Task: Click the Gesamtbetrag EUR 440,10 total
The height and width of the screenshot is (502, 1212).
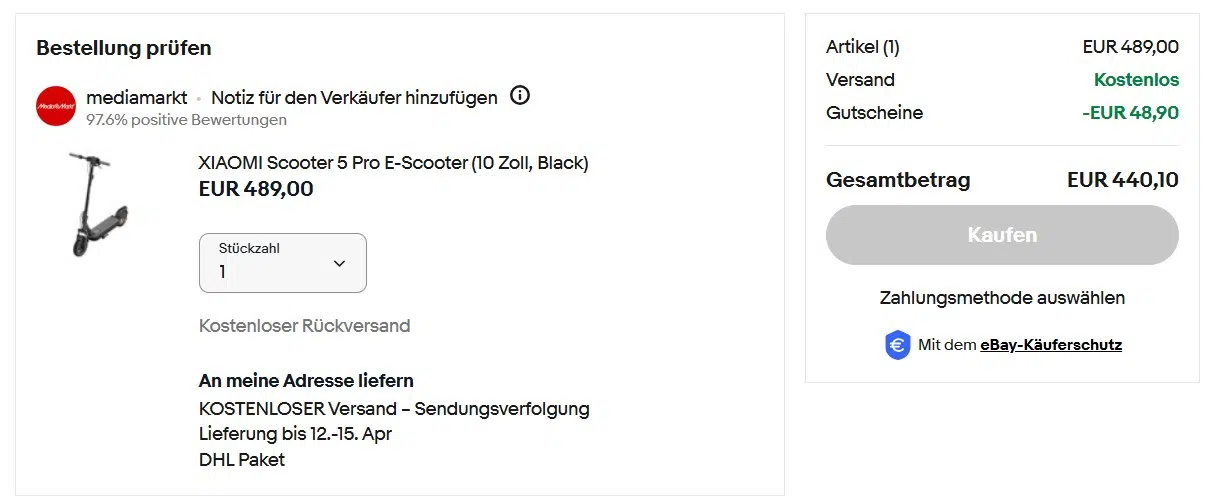Action: (x=1123, y=181)
